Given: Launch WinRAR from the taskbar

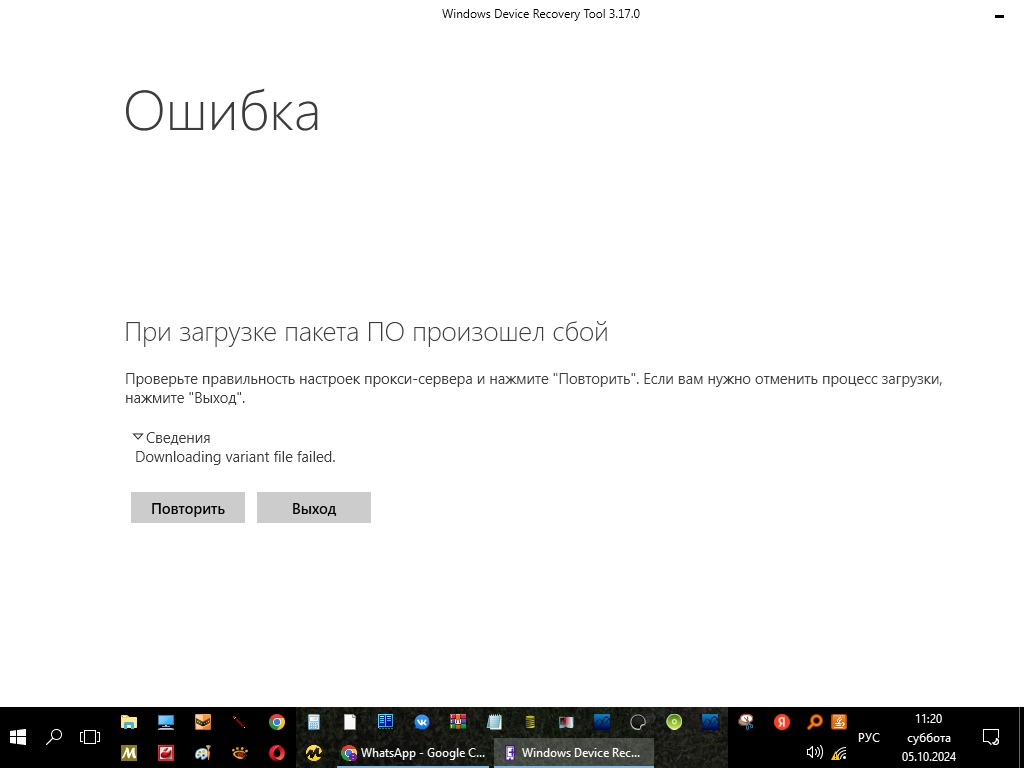Looking at the screenshot, I should tap(458, 722).
